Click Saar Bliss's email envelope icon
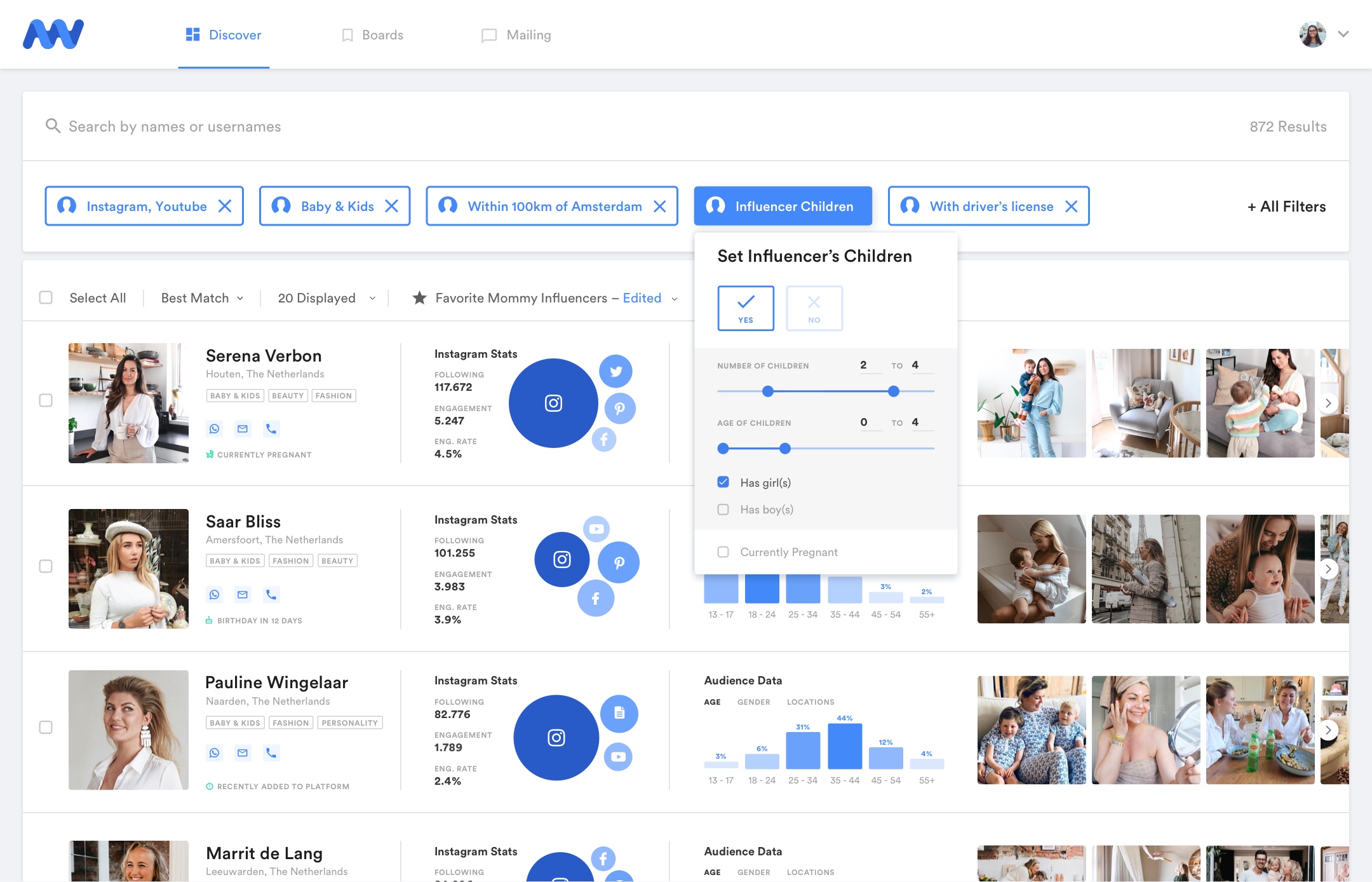Image resolution: width=1372 pixels, height=882 pixels. click(x=243, y=595)
